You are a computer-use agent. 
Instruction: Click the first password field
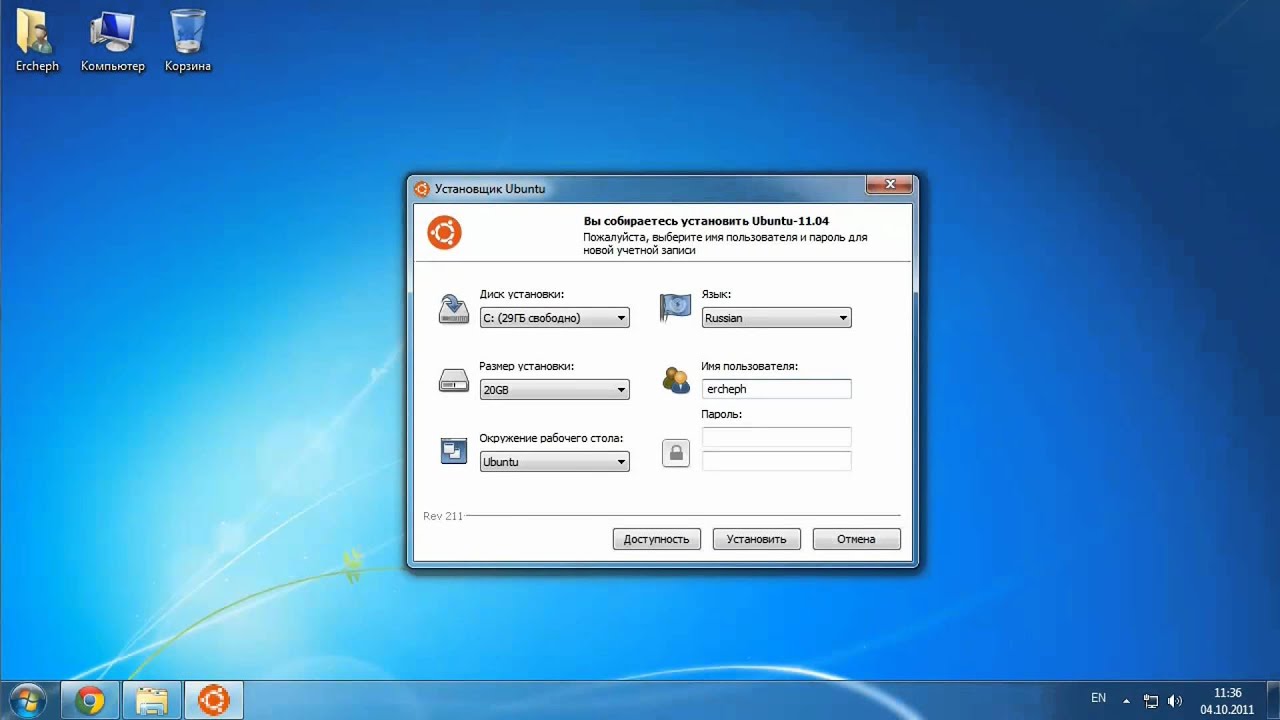776,437
